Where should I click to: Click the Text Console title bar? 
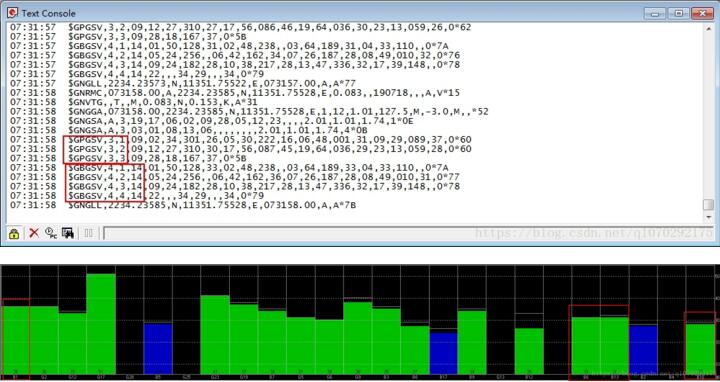tap(321, 13)
